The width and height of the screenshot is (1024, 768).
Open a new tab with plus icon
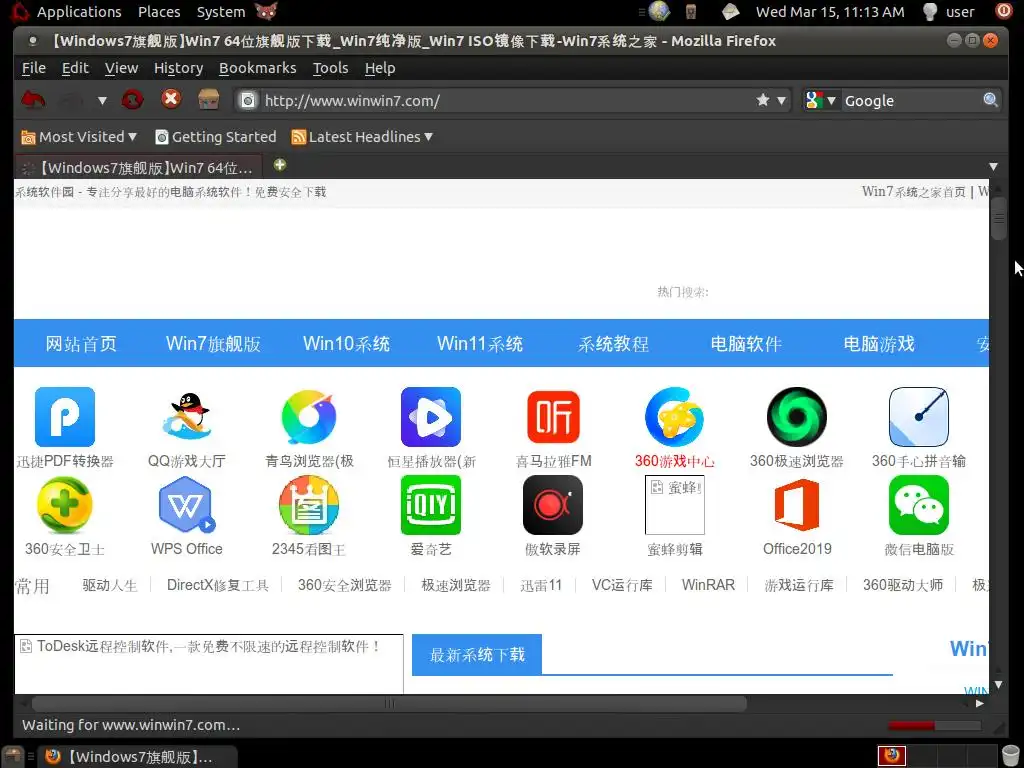[x=280, y=165]
